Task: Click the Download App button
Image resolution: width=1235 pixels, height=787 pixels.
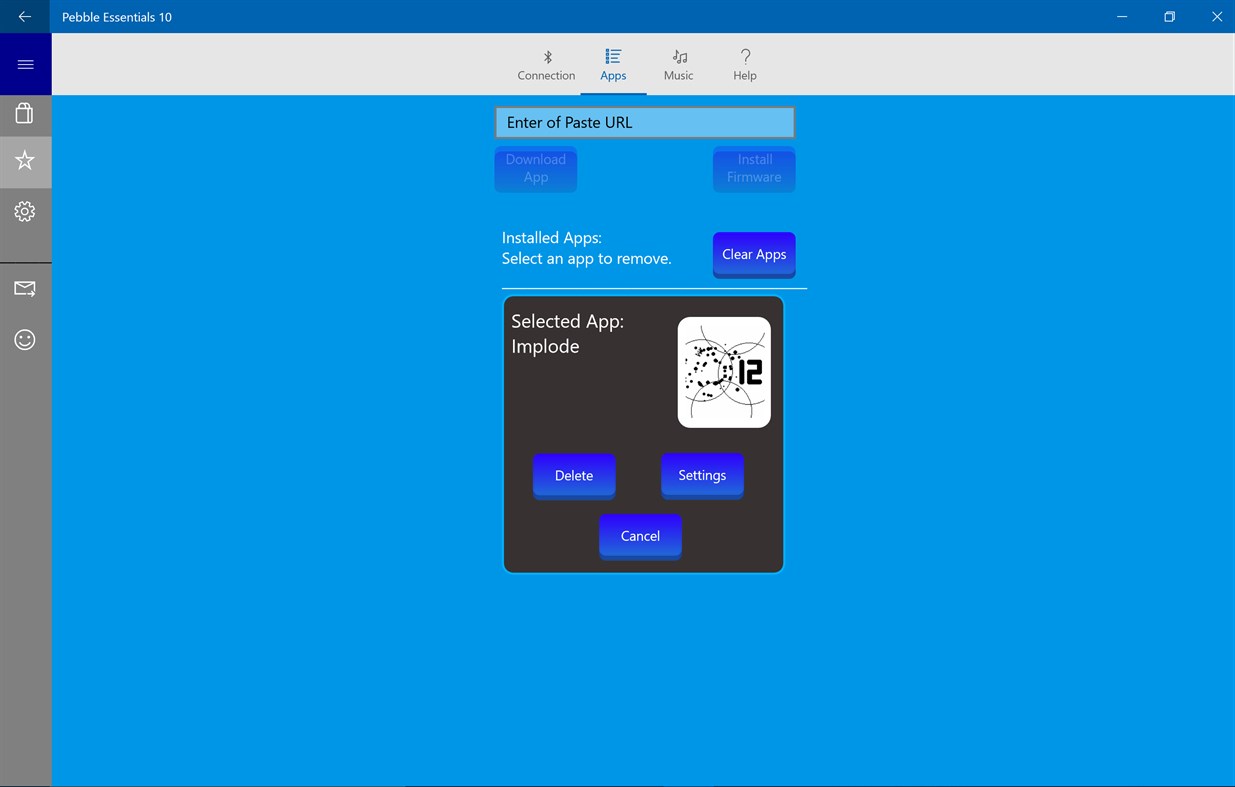Action: (x=535, y=168)
